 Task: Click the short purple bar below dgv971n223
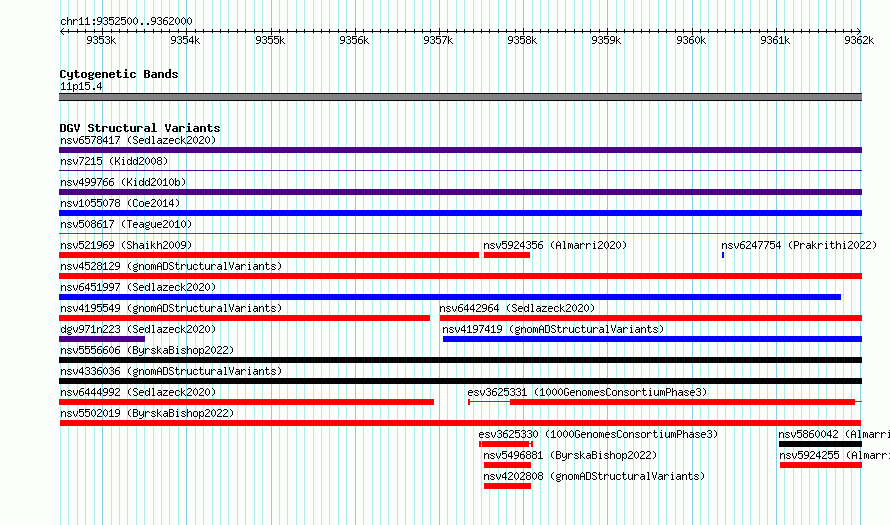pos(102,339)
